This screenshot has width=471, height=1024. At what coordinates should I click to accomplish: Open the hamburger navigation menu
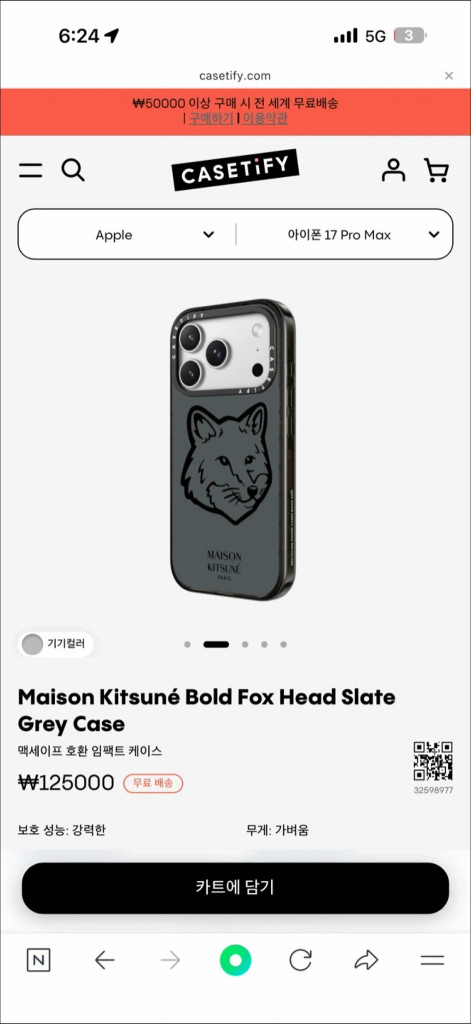coord(30,171)
